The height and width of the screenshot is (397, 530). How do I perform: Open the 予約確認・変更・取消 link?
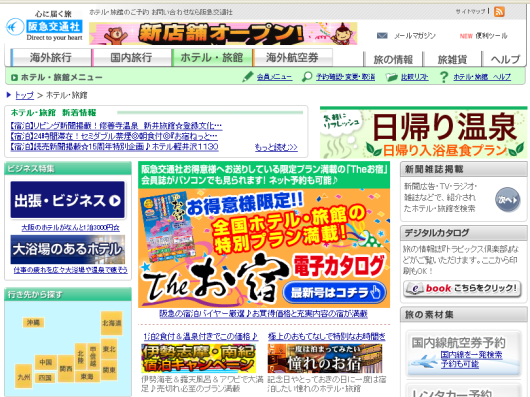pos(345,77)
